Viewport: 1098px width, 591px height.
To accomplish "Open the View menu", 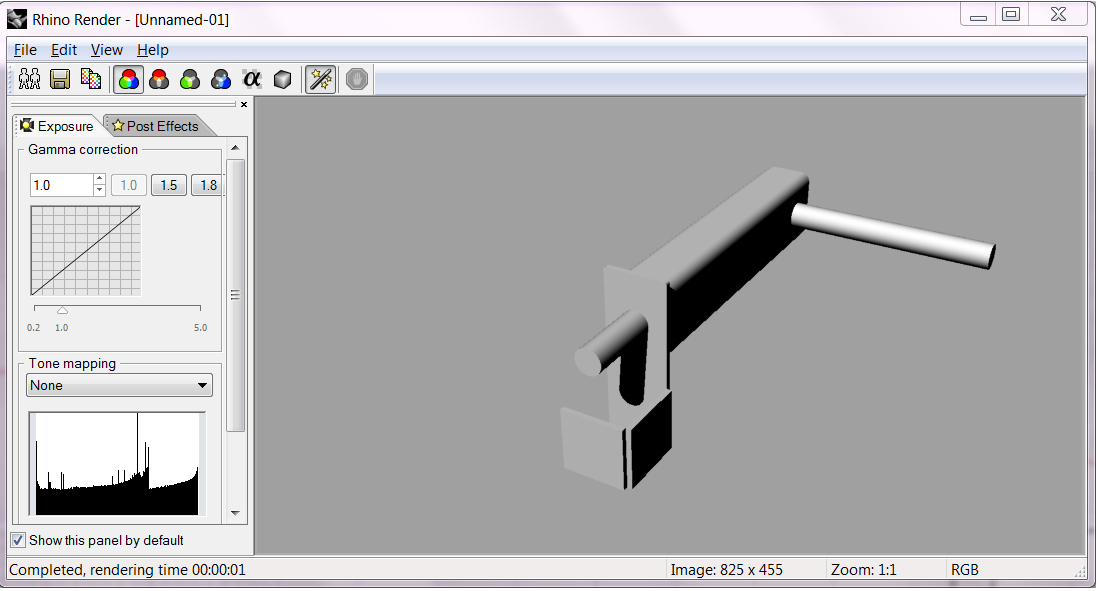I will pos(106,50).
